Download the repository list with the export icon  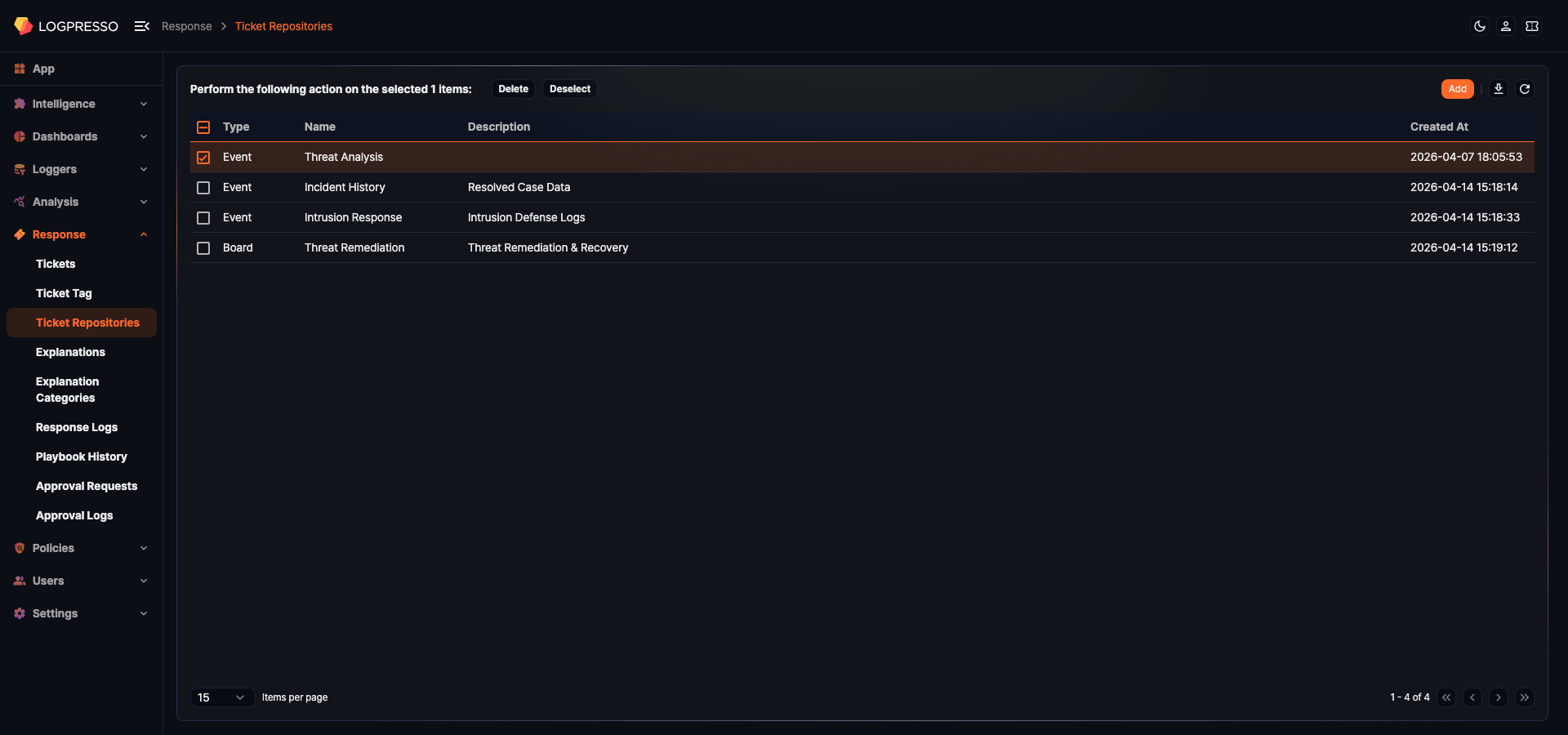point(1499,89)
